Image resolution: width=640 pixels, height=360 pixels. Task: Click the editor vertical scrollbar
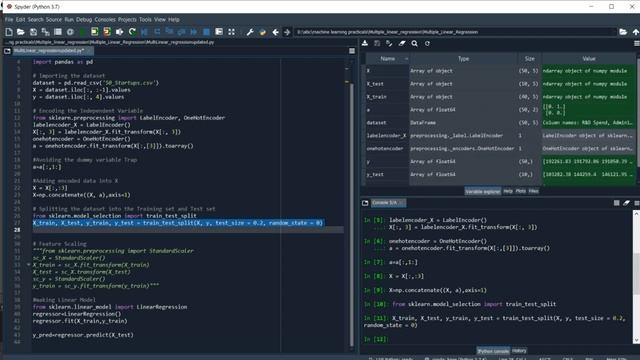tap(351, 214)
